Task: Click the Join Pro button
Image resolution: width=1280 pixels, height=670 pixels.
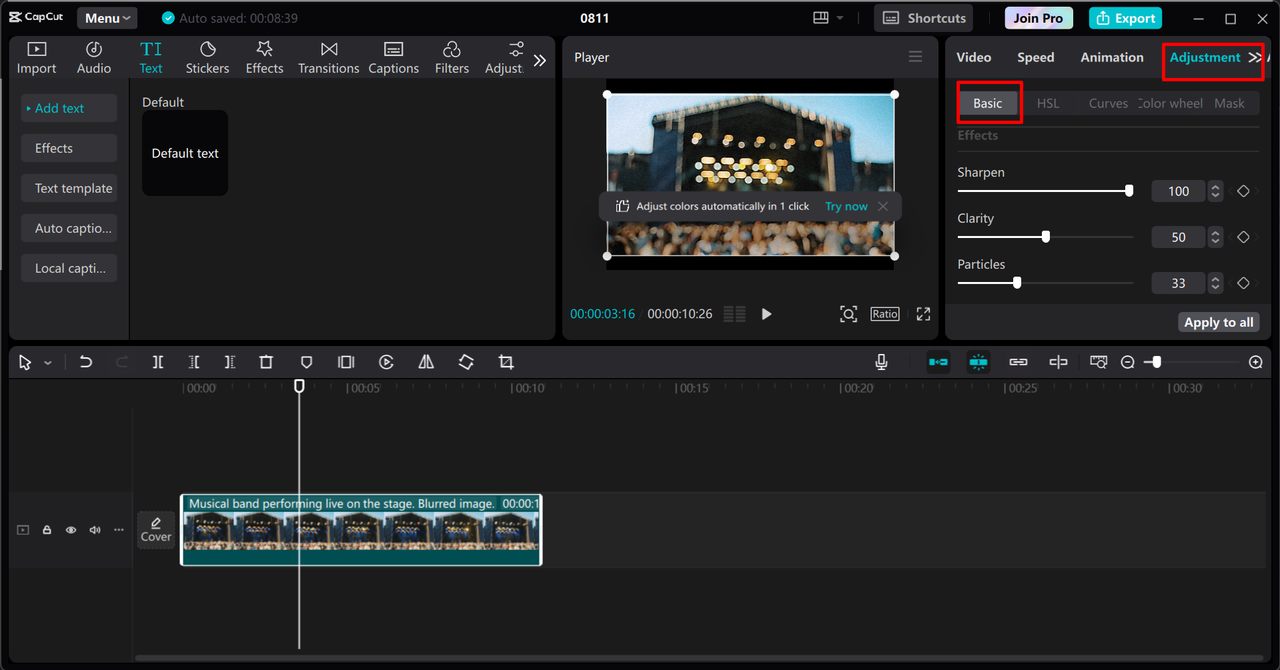Action: click(x=1039, y=18)
